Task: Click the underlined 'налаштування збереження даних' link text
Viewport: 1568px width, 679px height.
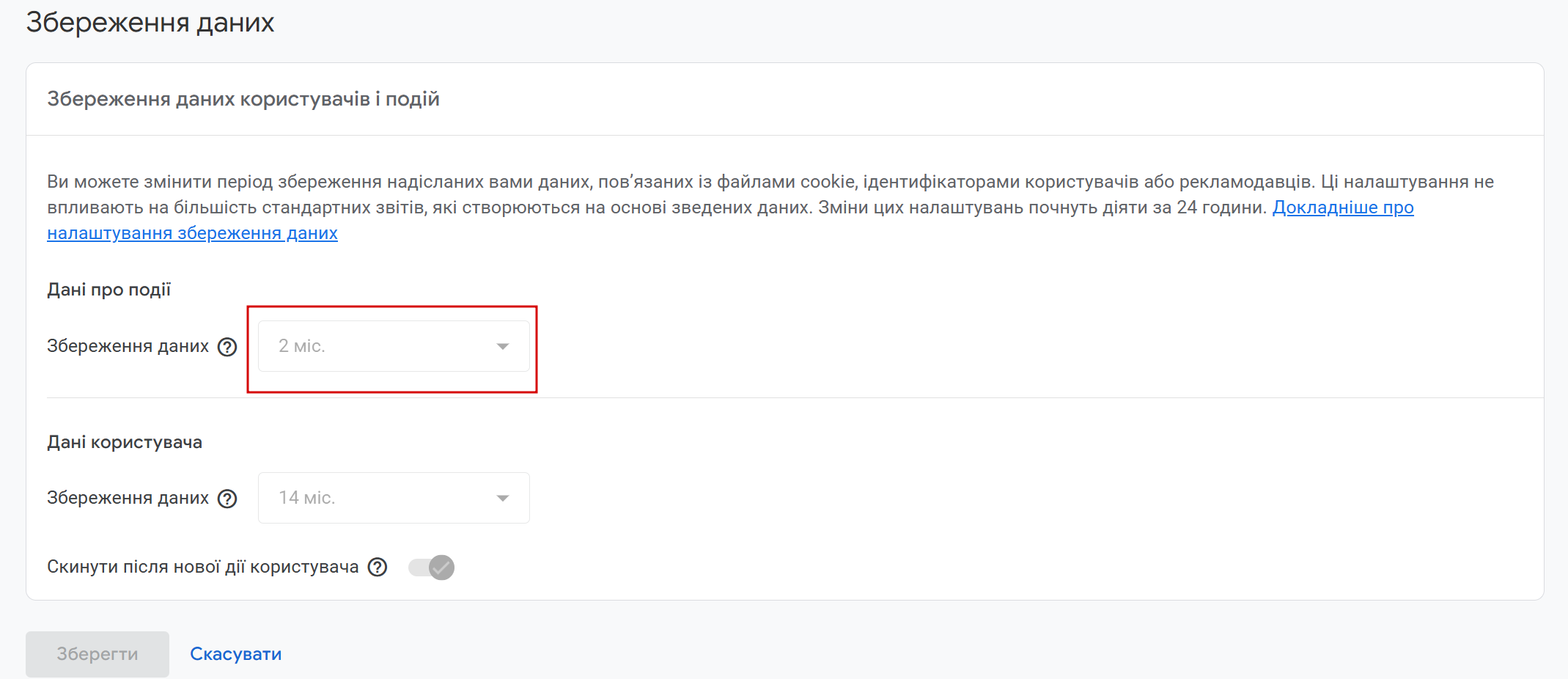Action: (192, 233)
